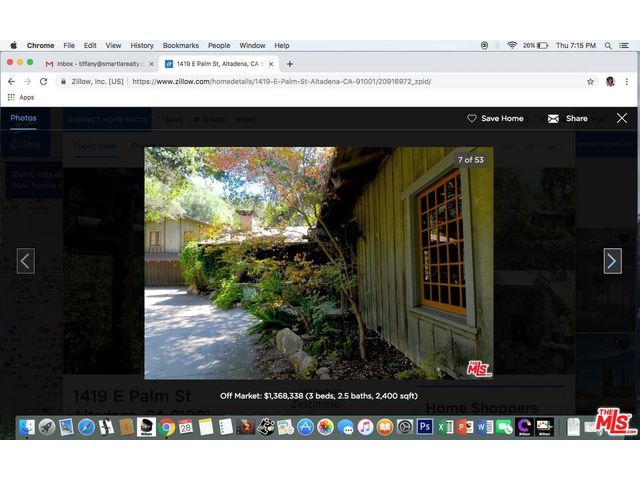Switch to the Gmail Inbox tab

(96, 64)
